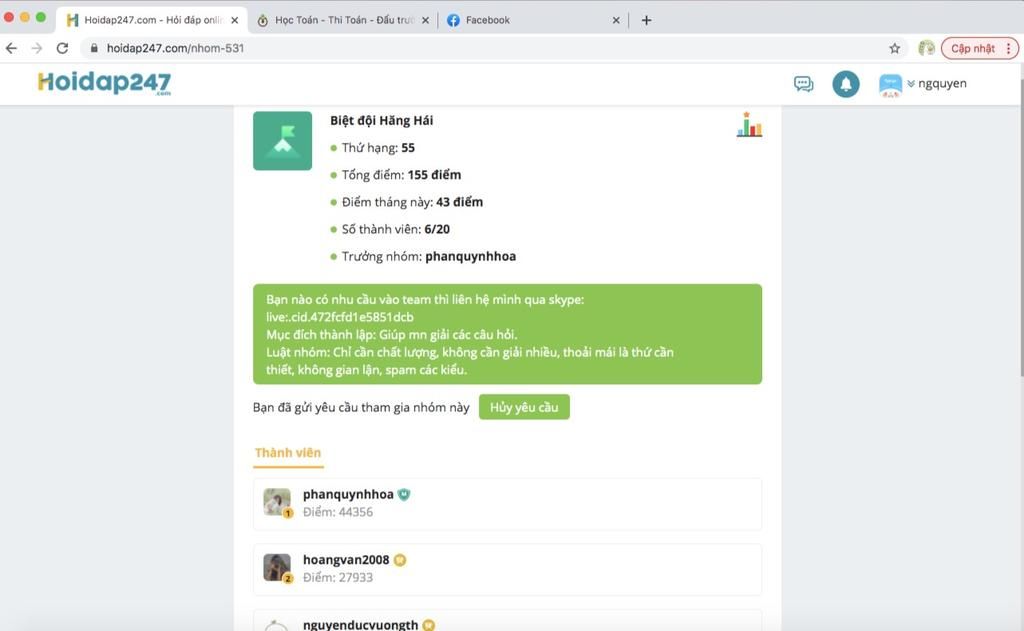The image size is (1024, 631).
Task: Close the Facebook tab
Action: coord(616,20)
